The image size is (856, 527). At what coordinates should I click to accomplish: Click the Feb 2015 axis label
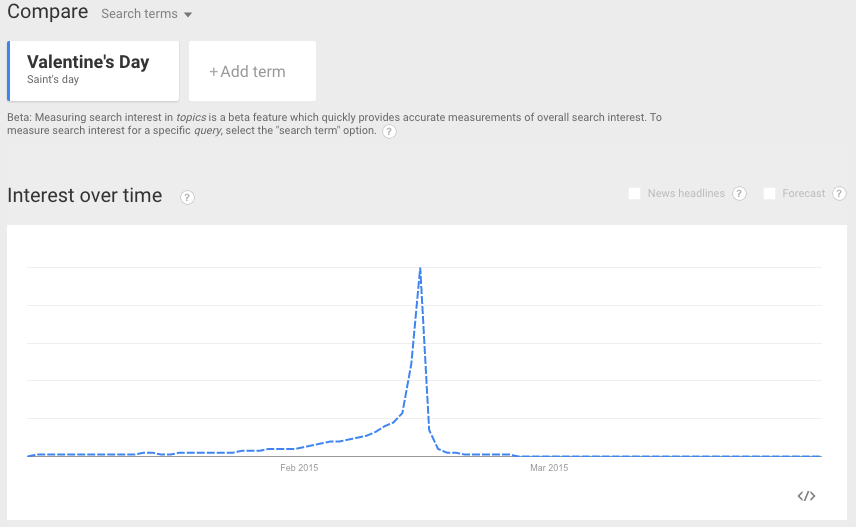tap(299, 468)
